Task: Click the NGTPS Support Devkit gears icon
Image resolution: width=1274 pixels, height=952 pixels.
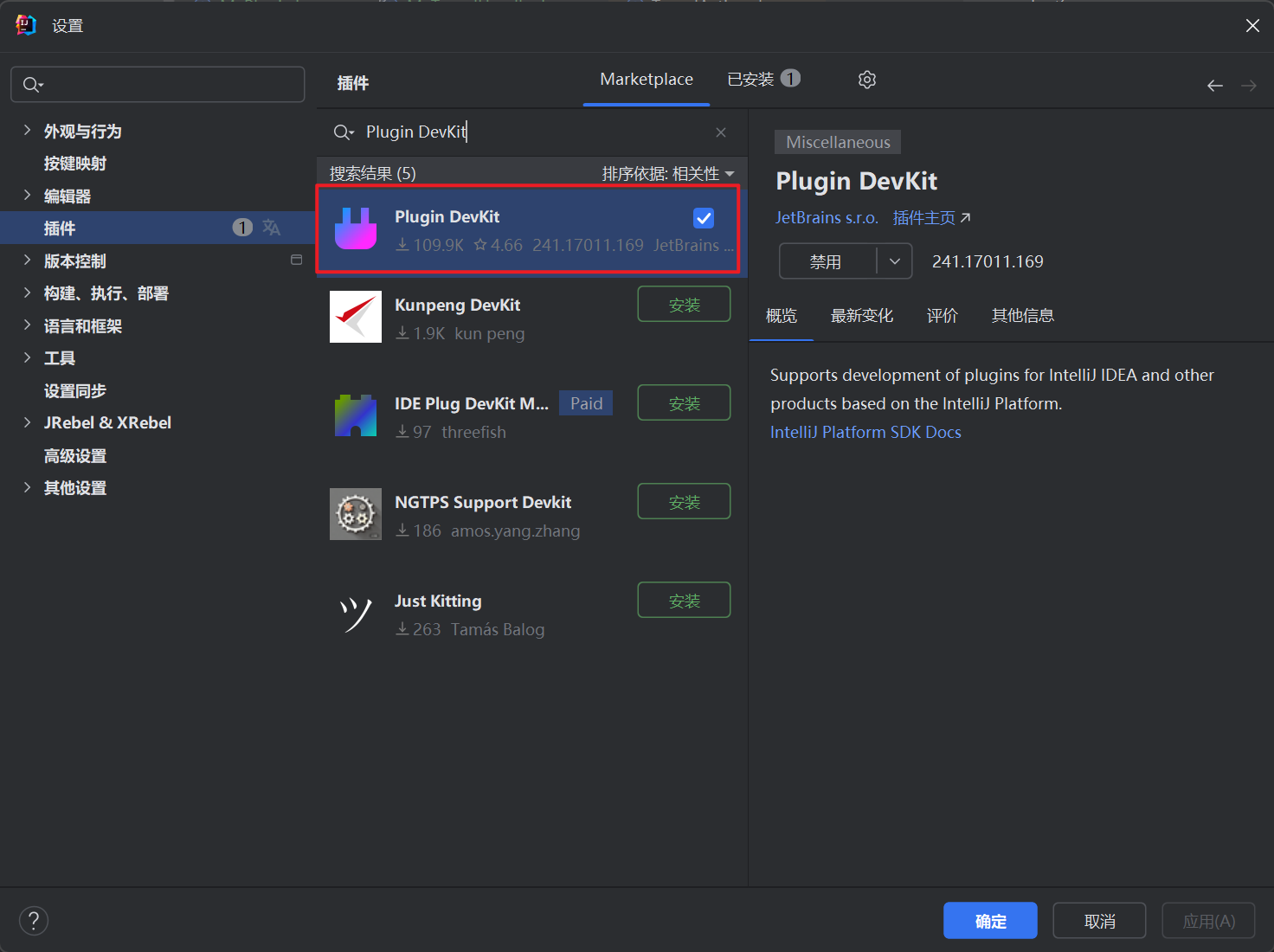Action: click(356, 513)
